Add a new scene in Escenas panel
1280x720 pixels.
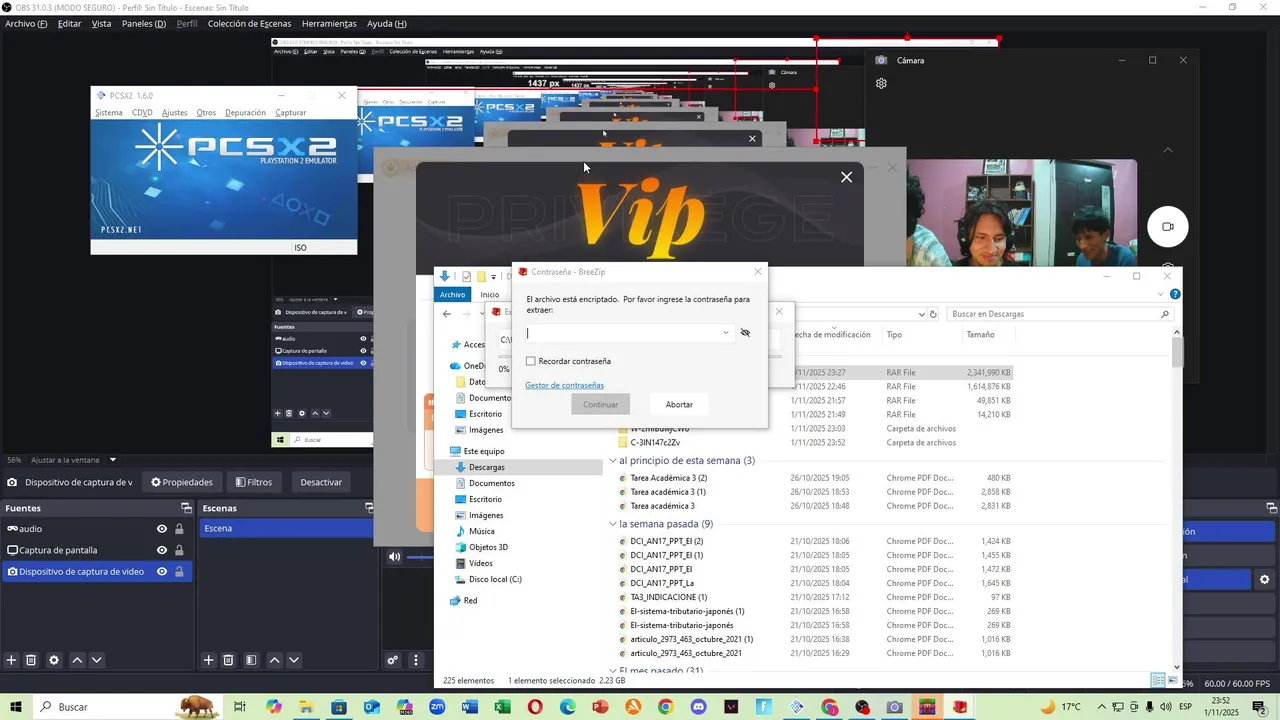[x=209, y=660]
